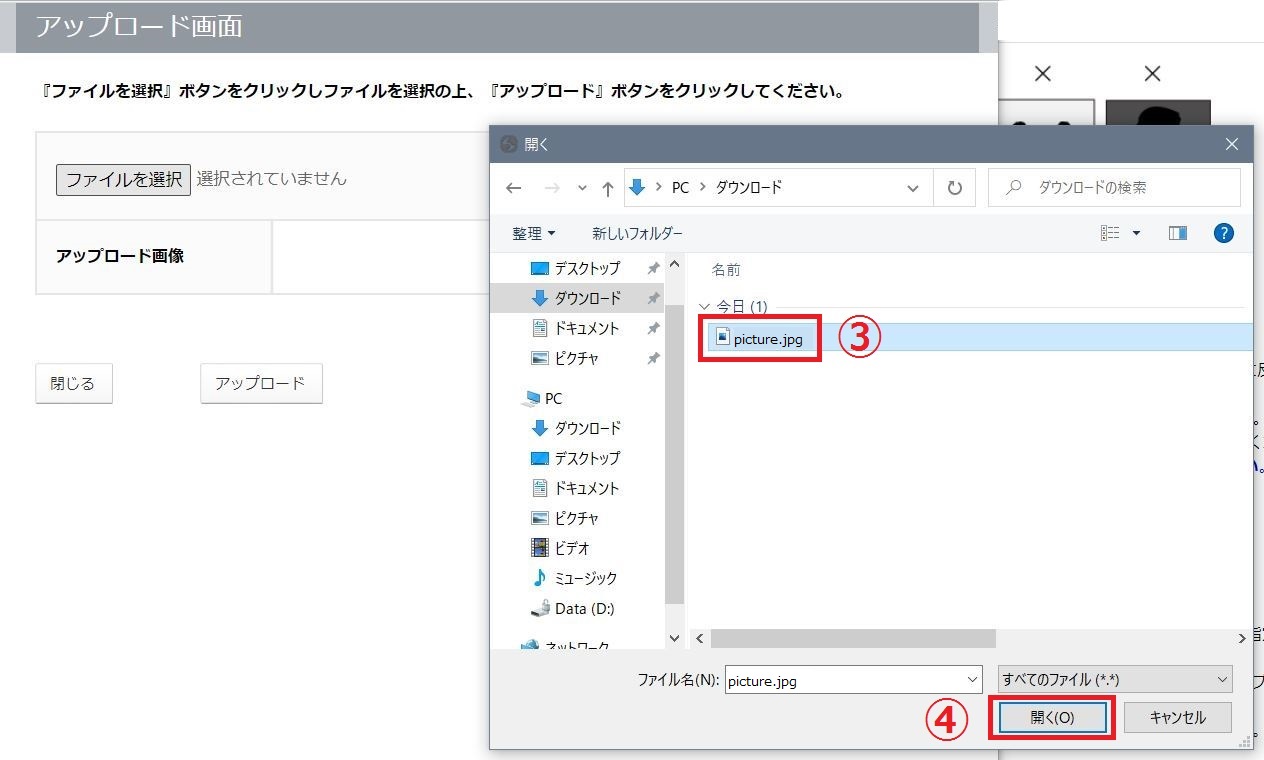Select the picture.jpg file

pos(767,338)
